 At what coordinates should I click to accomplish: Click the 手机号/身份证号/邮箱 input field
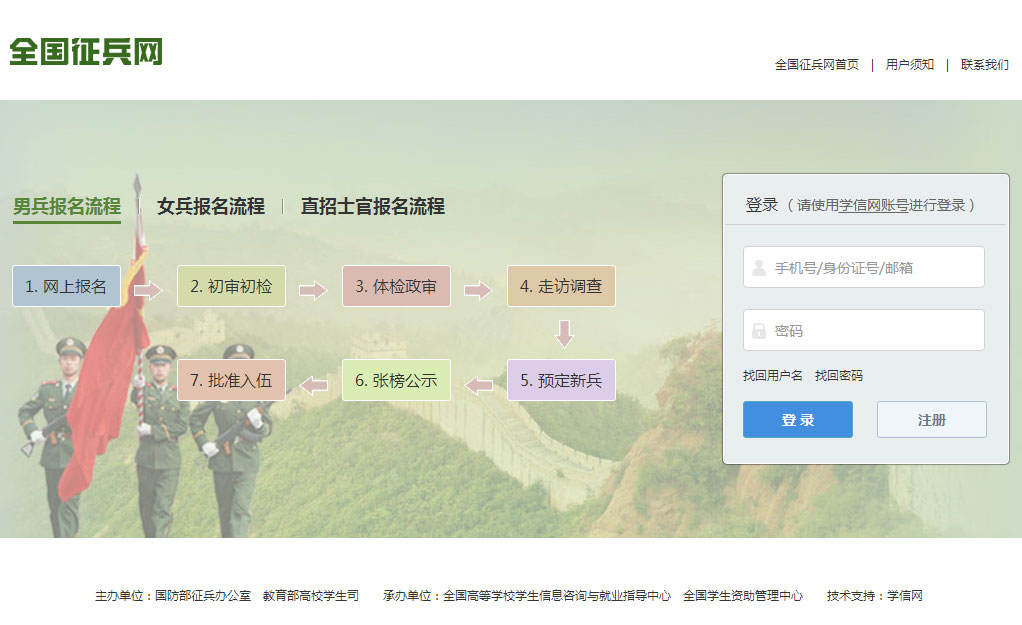[x=863, y=266]
